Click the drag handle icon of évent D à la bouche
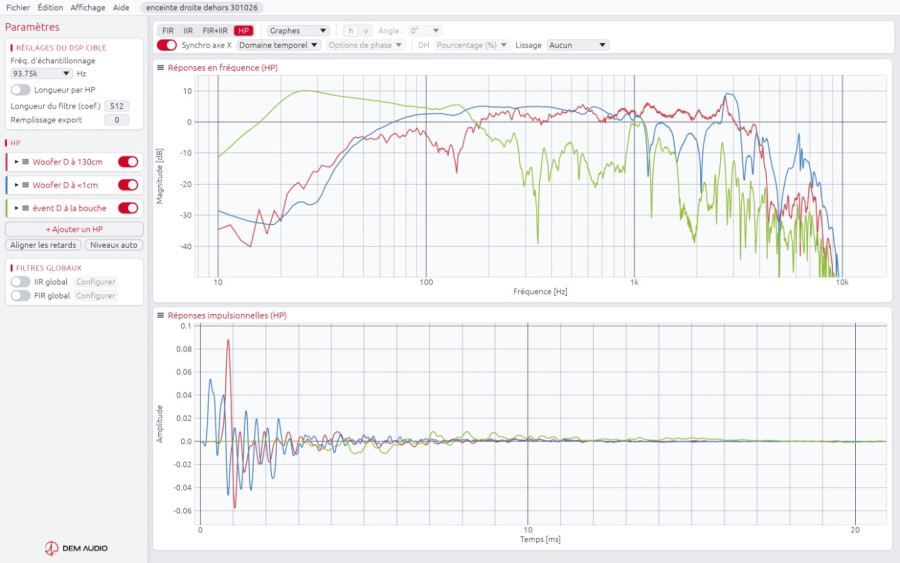The image size is (900, 563). pos(25,208)
